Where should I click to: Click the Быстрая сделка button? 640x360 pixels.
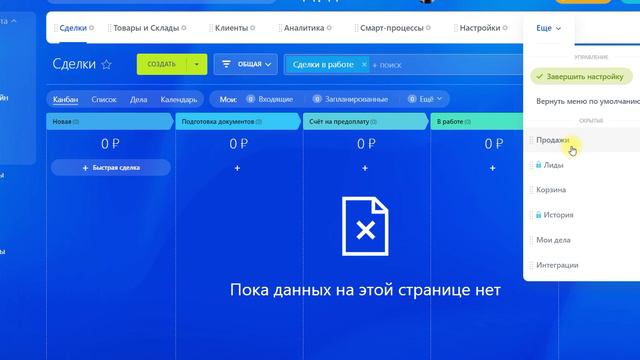(x=111, y=168)
